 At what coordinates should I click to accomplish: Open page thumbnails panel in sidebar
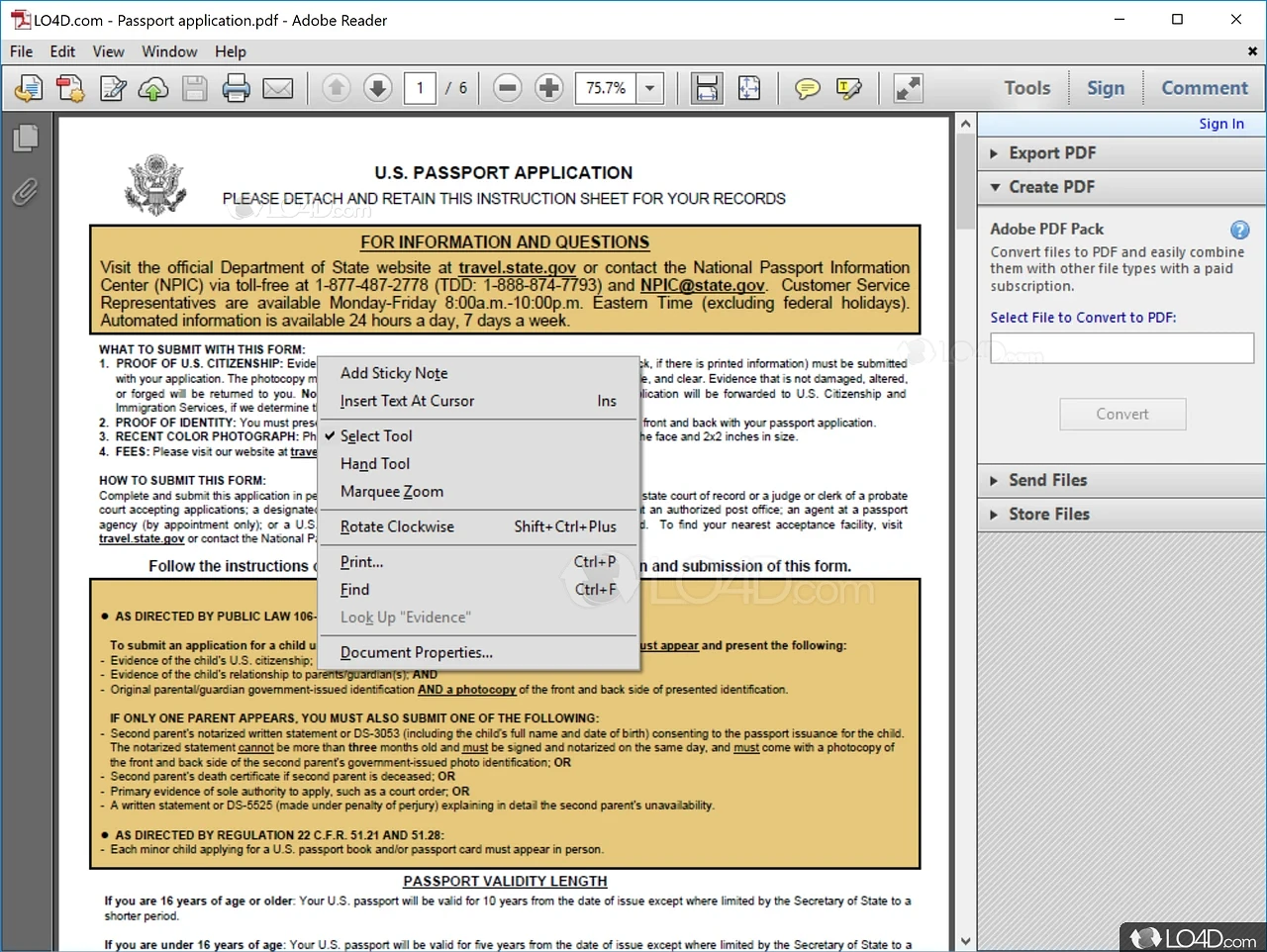26,139
